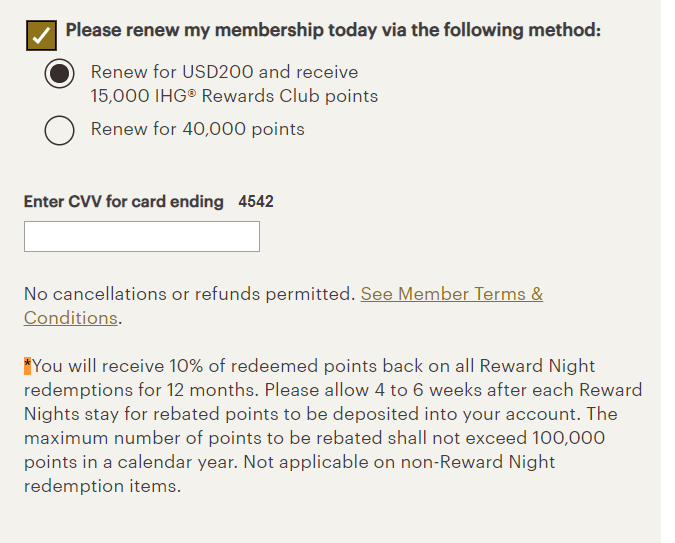Click the '100,000' figure in the footnote
This screenshot has width=675, height=543.
tap(568, 438)
